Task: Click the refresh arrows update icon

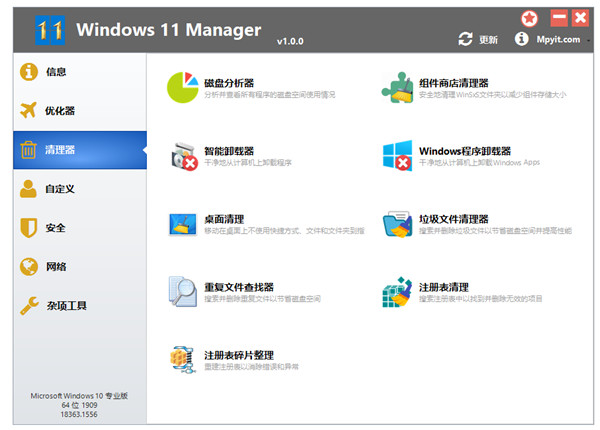Action: click(465, 39)
